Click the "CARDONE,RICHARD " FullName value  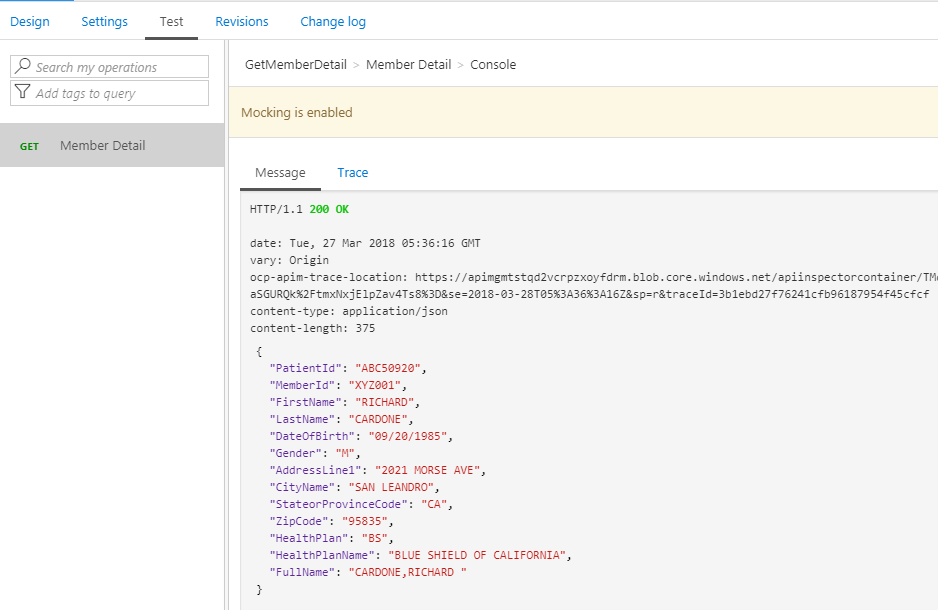pos(407,572)
